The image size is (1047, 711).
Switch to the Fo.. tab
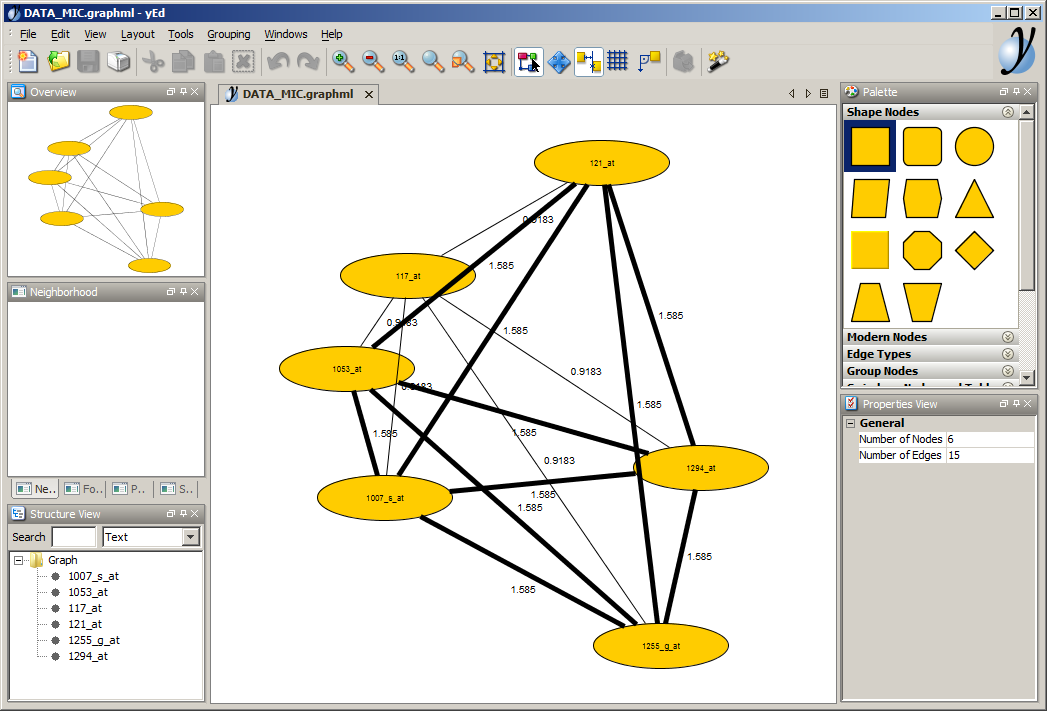[x=83, y=489]
